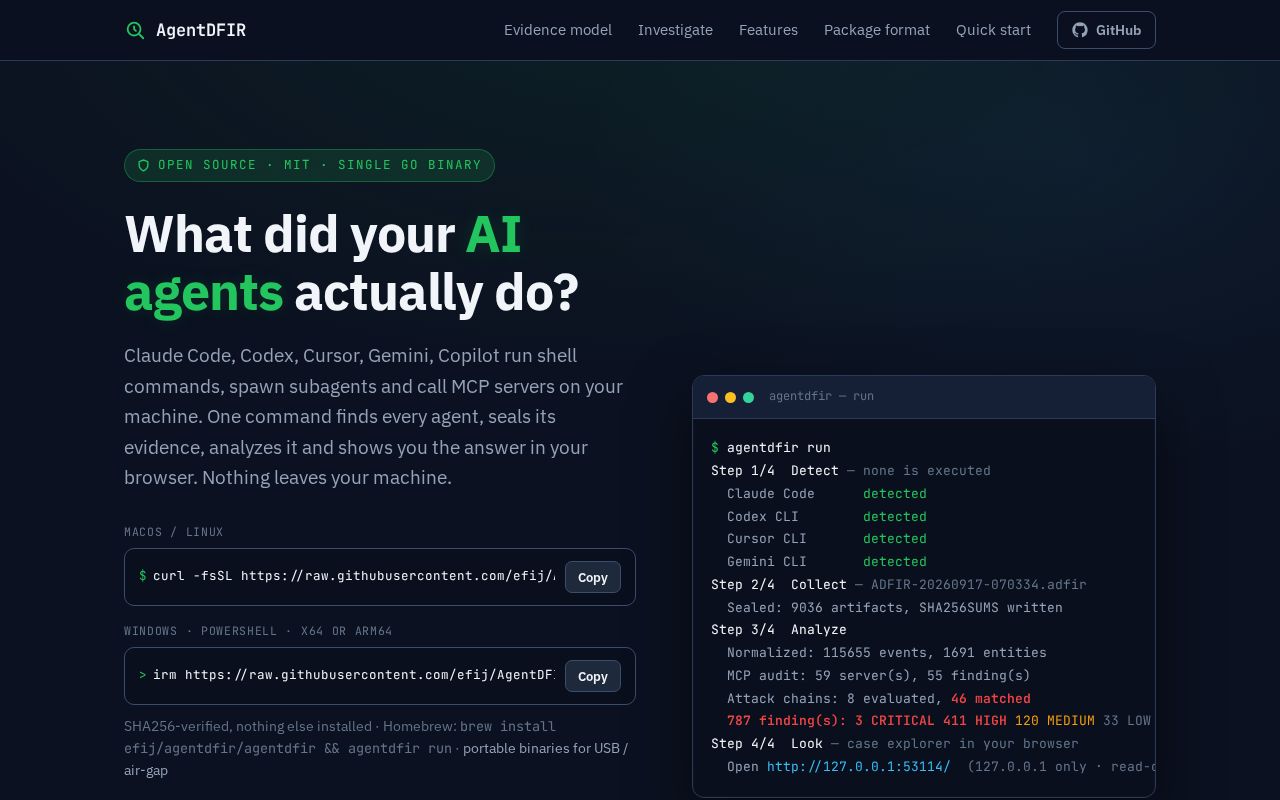This screenshot has width=1280, height=800.
Task: Jump to Quick start
Action: point(993,30)
